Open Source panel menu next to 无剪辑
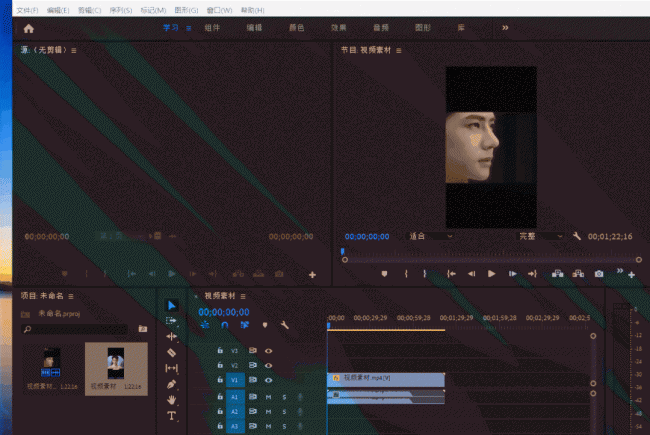The image size is (650, 435). pos(74,51)
